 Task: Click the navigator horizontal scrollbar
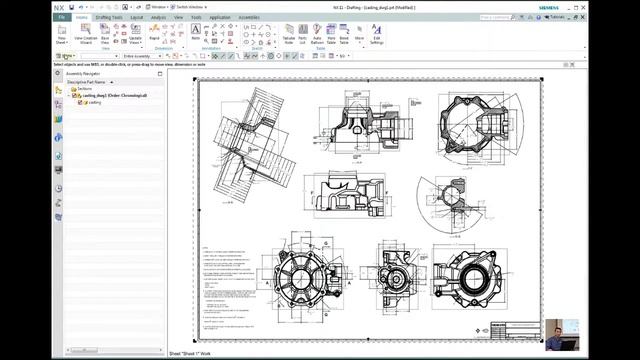(114, 350)
